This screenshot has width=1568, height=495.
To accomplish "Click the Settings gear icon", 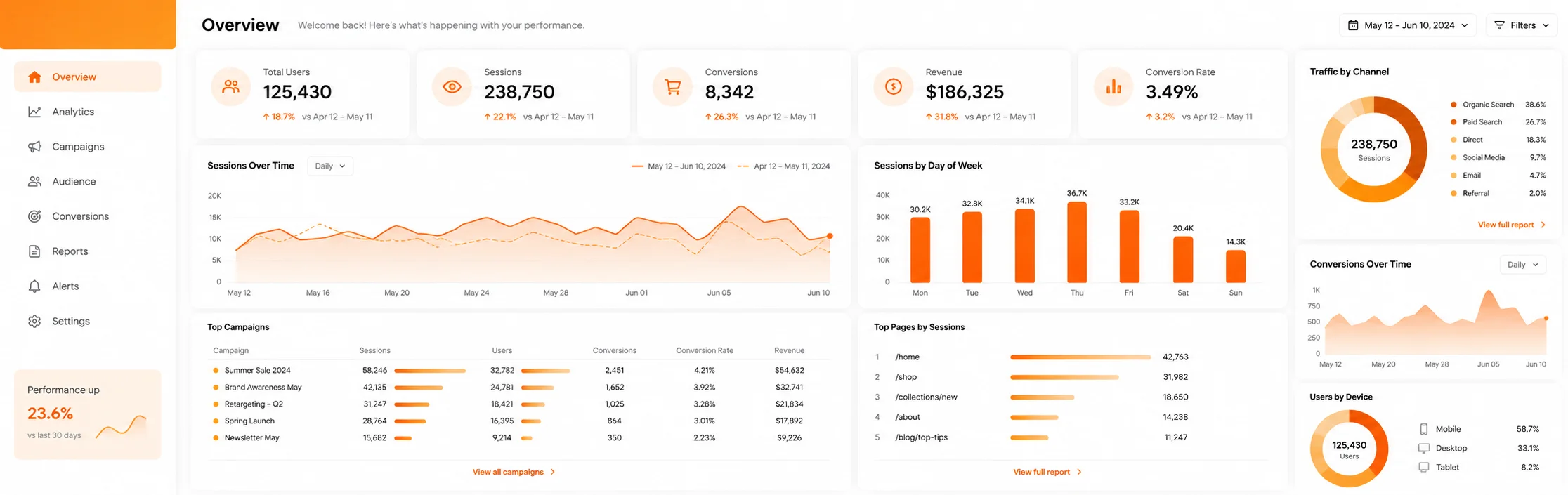I will pyautogui.click(x=34, y=321).
